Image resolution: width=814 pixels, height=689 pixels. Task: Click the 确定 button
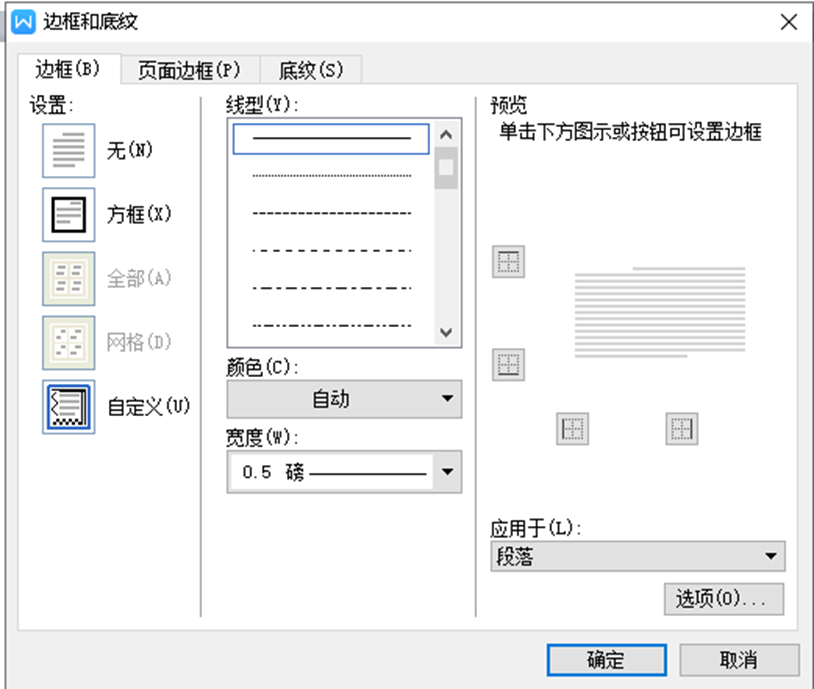[606, 660]
